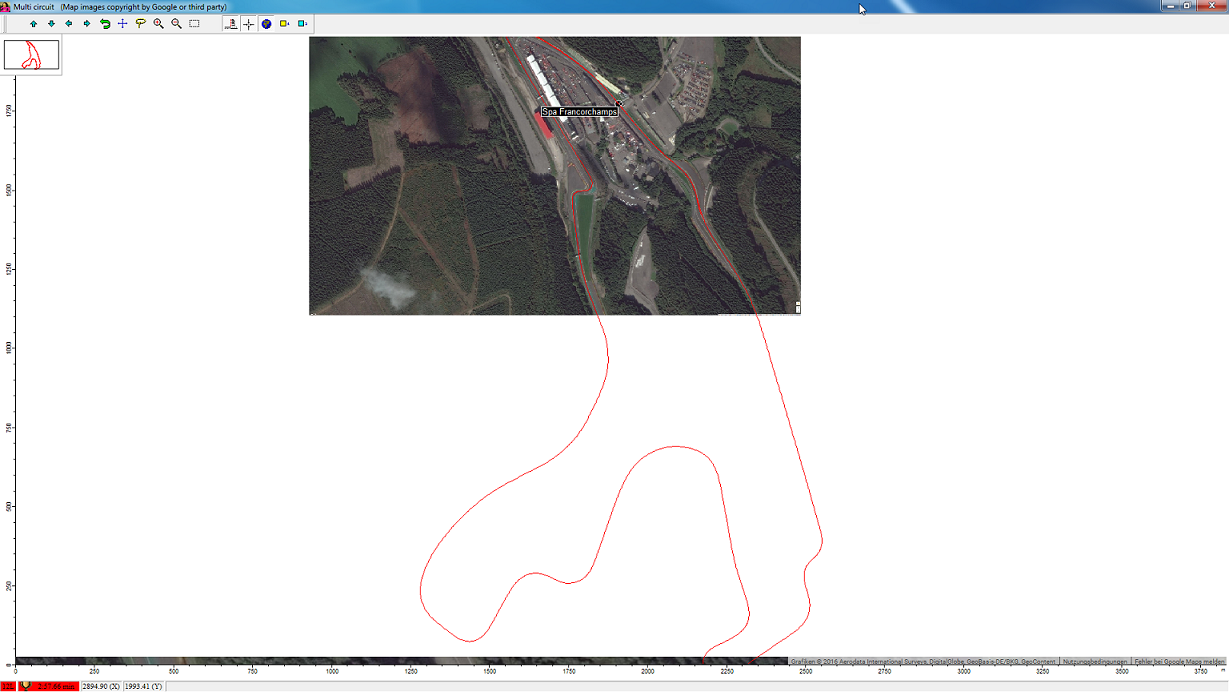This screenshot has height=692, width=1229.
Task: Select the dashed rectangle selection tool
Action: tap(195, 24)
